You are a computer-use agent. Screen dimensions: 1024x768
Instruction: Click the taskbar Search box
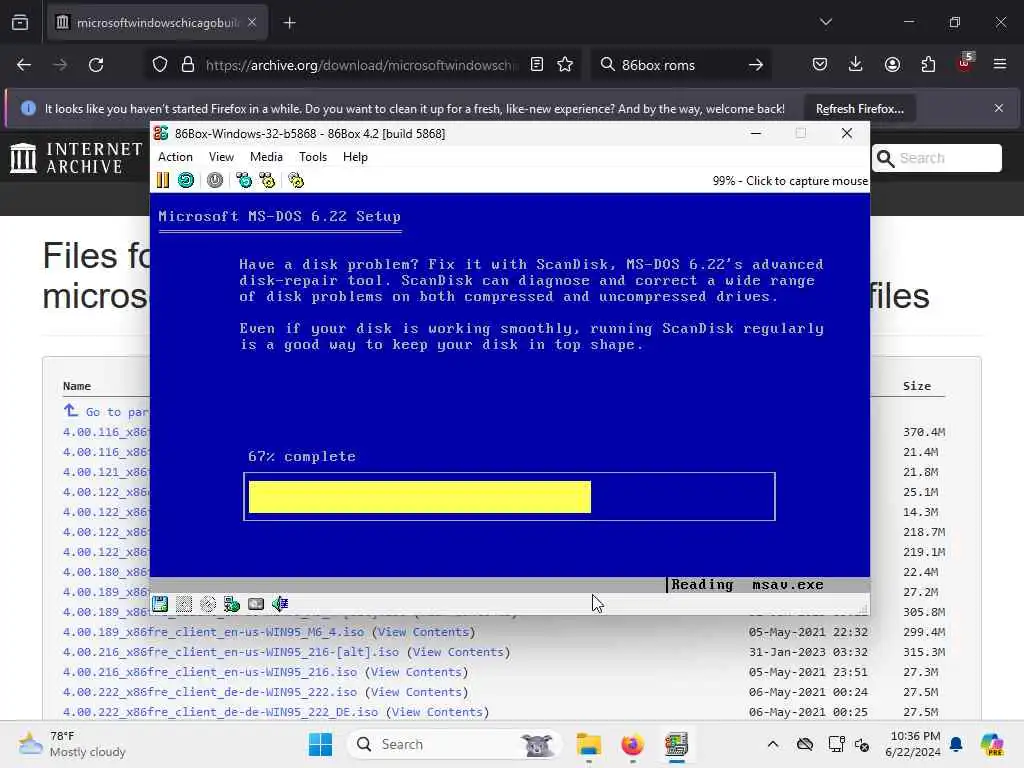click(454, 744)
